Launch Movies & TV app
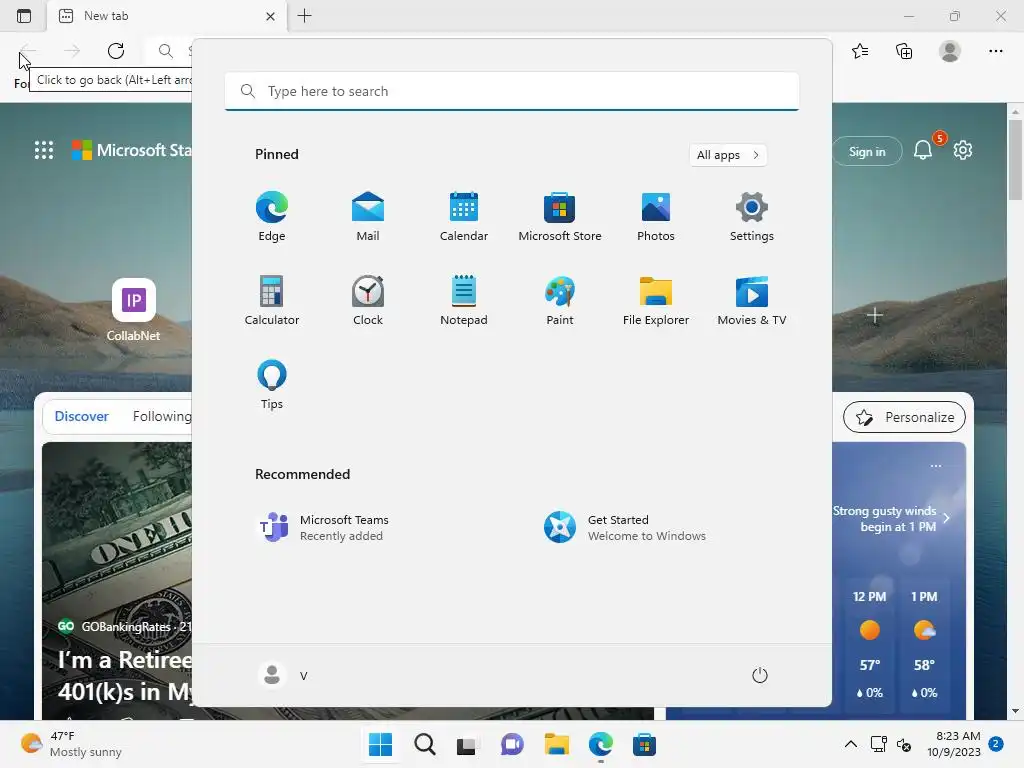Image resolution: width=1024 pixels, height=768 pixels. (x=752, y=300)
